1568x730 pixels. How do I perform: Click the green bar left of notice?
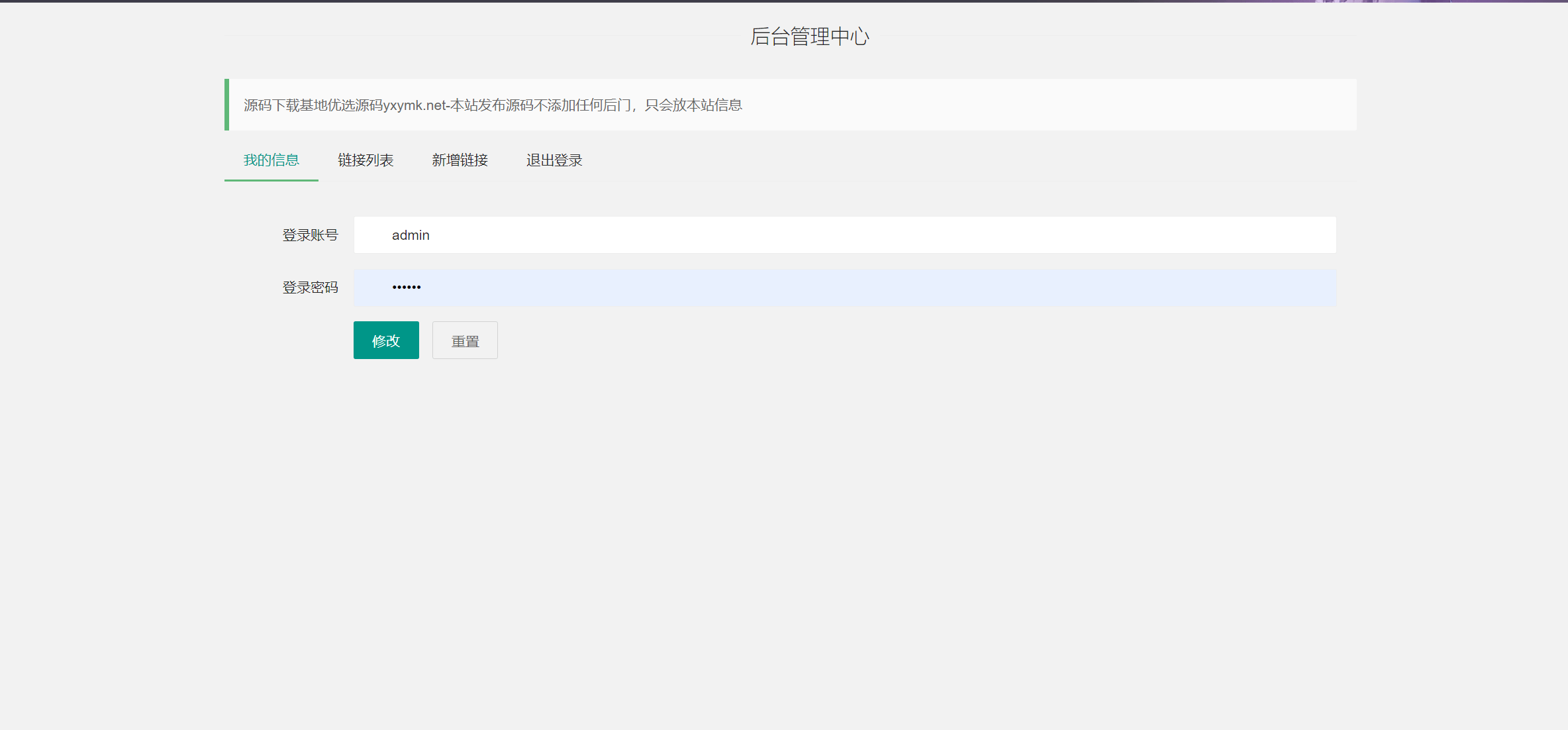pyautogui.click(x=226, y=105)
